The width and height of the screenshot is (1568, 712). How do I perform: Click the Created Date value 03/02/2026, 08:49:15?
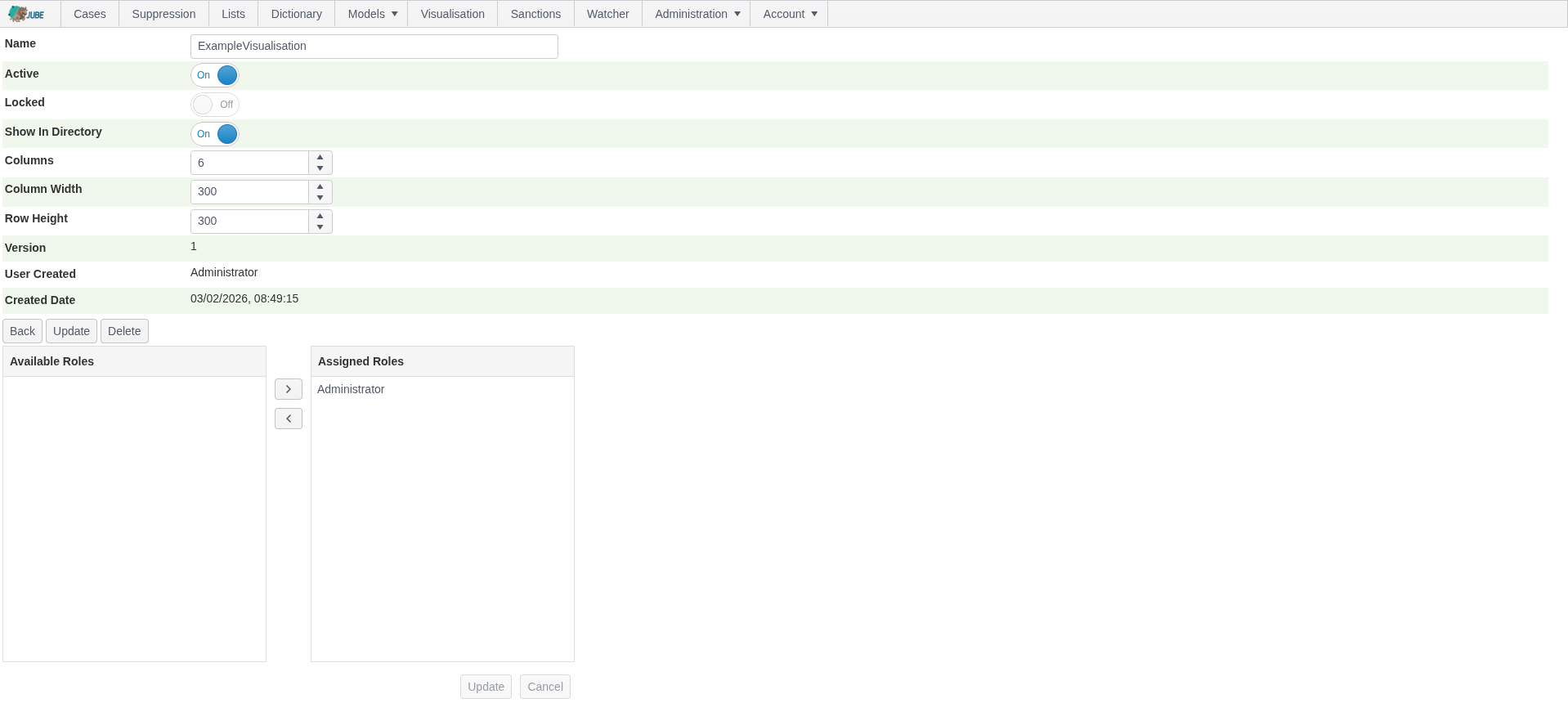[244, 298]
